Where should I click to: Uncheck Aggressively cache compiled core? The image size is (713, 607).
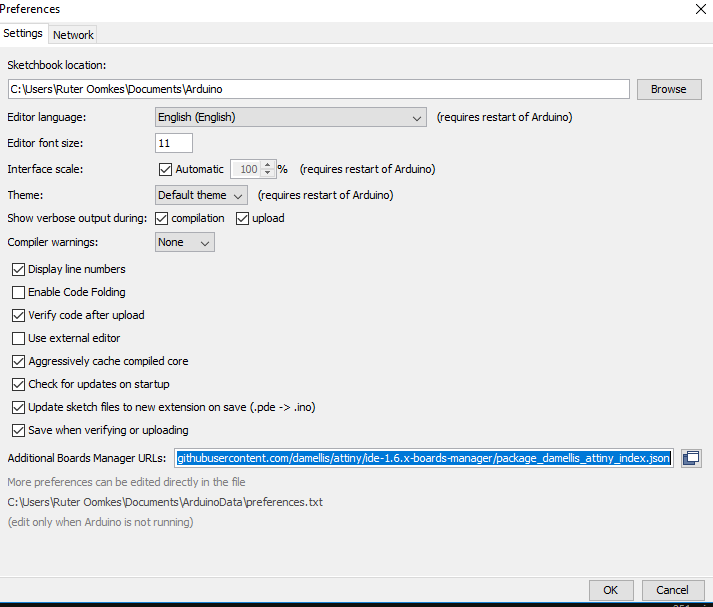click(19, 361)
